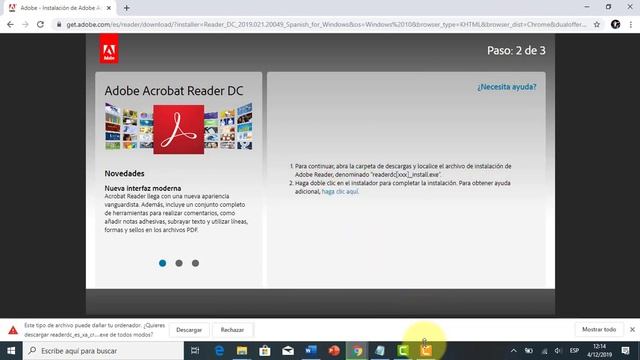The width and height of the screenshot is (640, 360).
Task: Click the address bar URL
Action: click(x=326, y=24)
